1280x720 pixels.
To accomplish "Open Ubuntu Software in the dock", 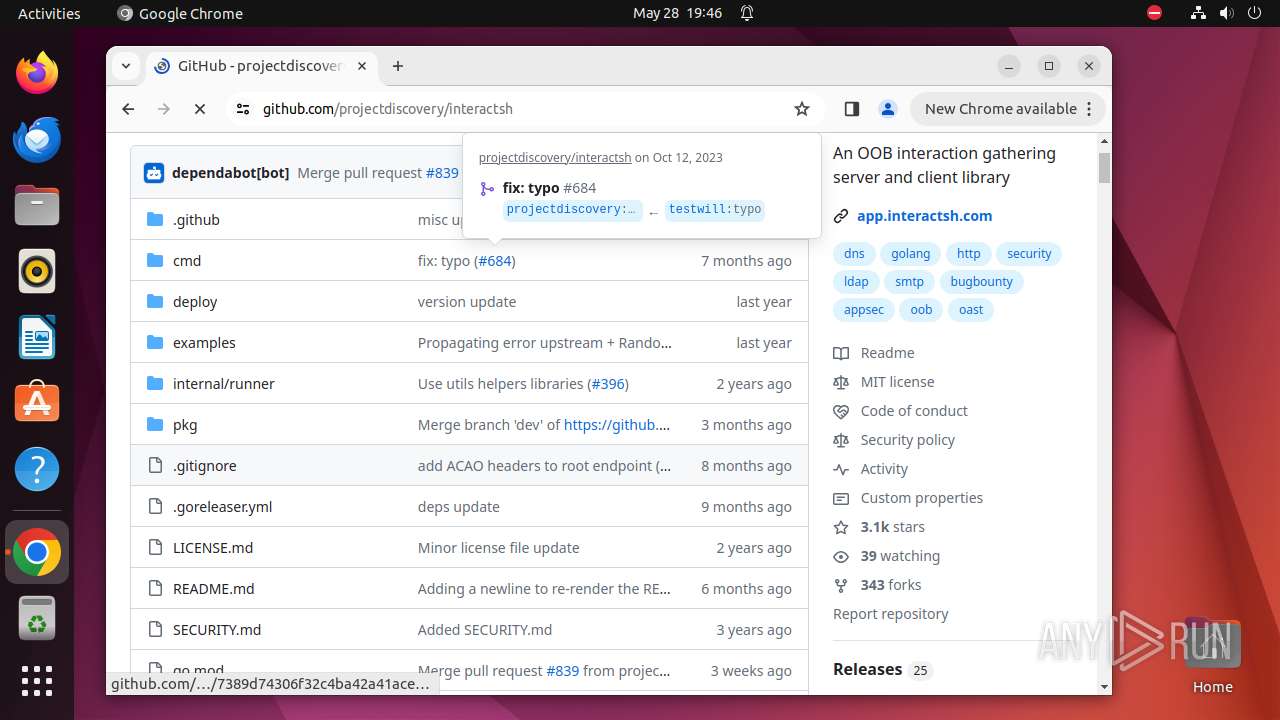I will [x=37, y=403].
